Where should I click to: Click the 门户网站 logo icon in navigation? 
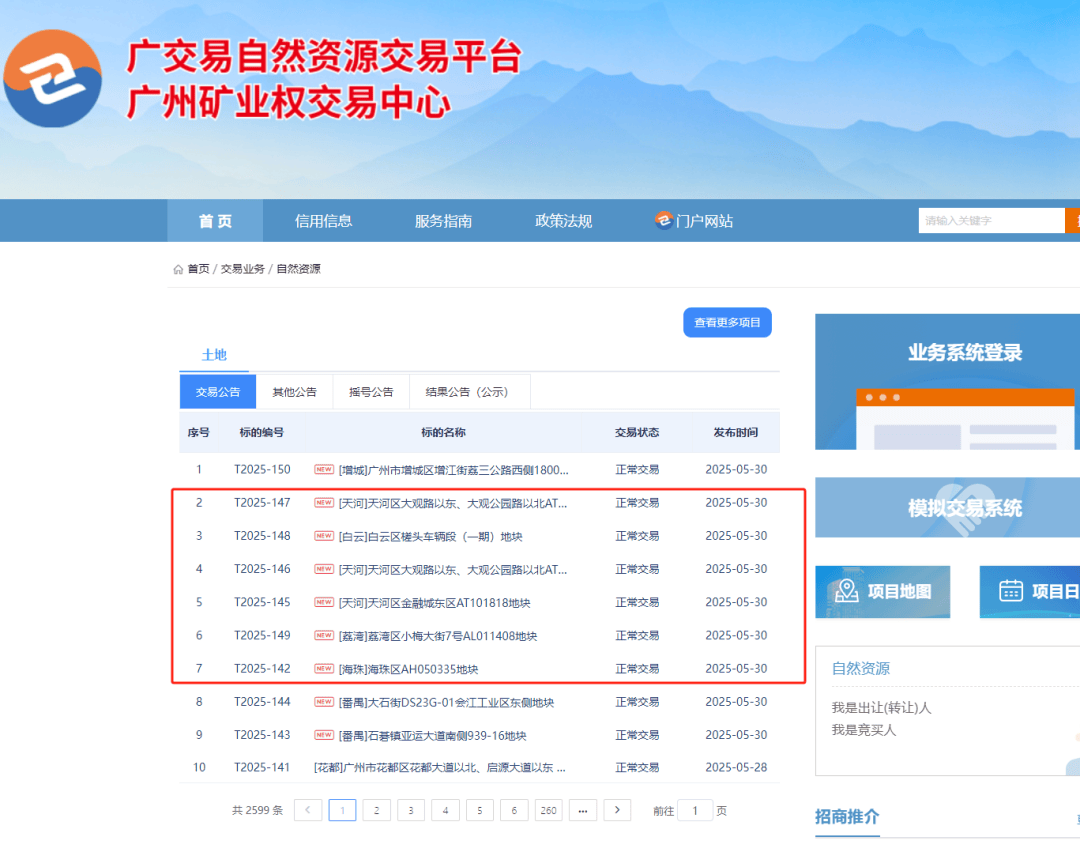pyautogui.click(x=663, y=220)
